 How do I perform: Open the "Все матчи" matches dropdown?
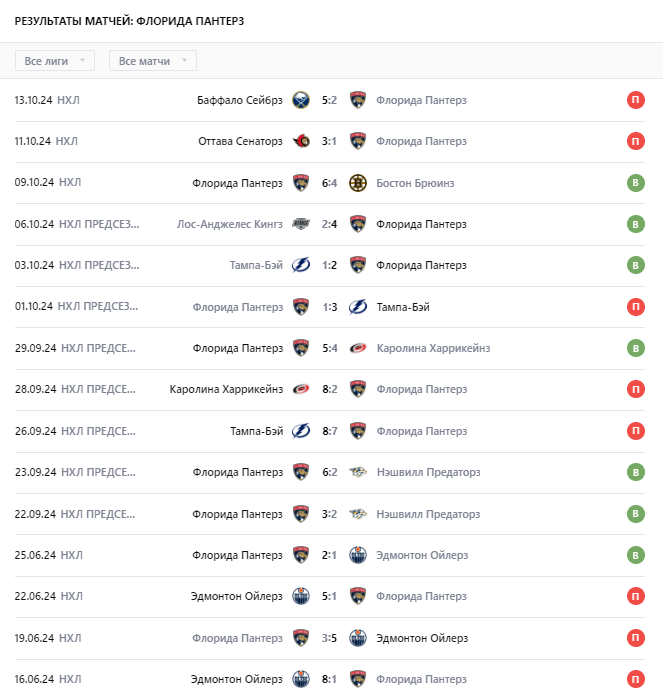[x=152, y=61]
